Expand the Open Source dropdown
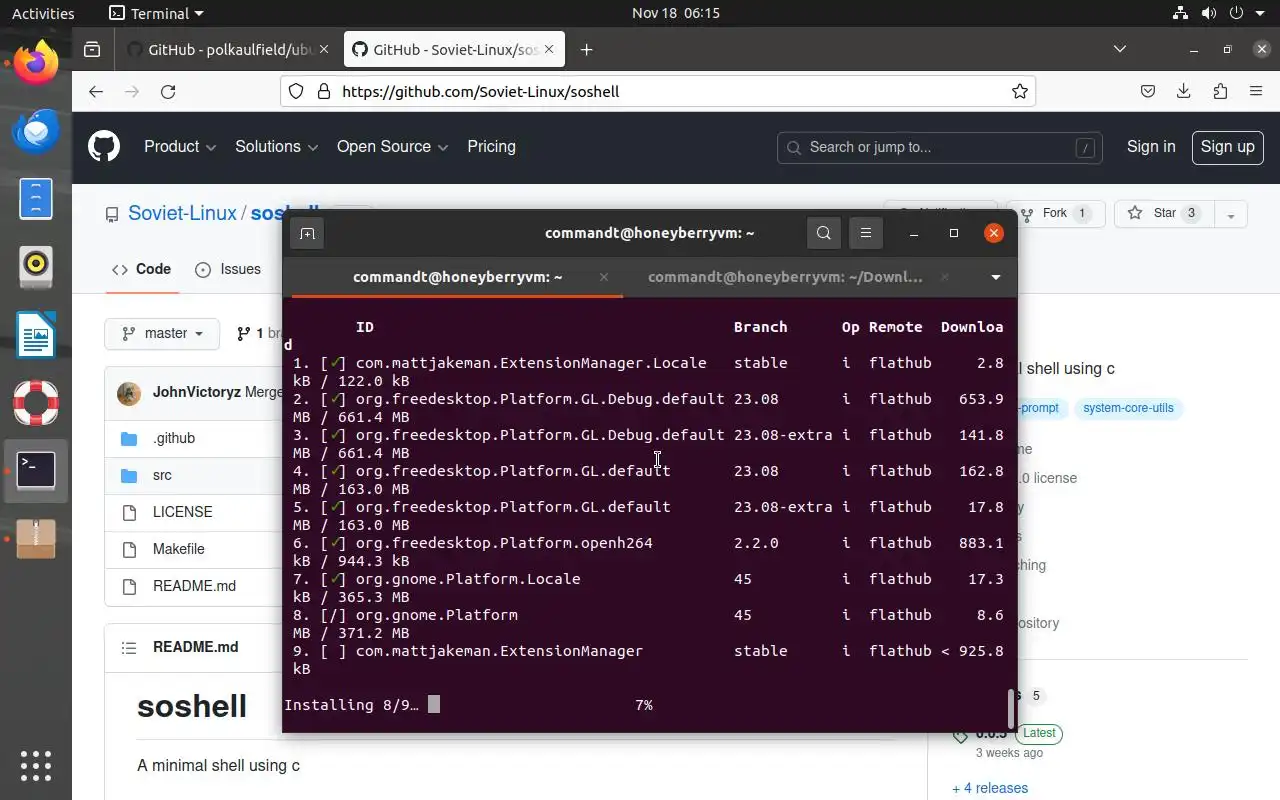The width and height of the screenshot is (1280, 800). (392, 147)
